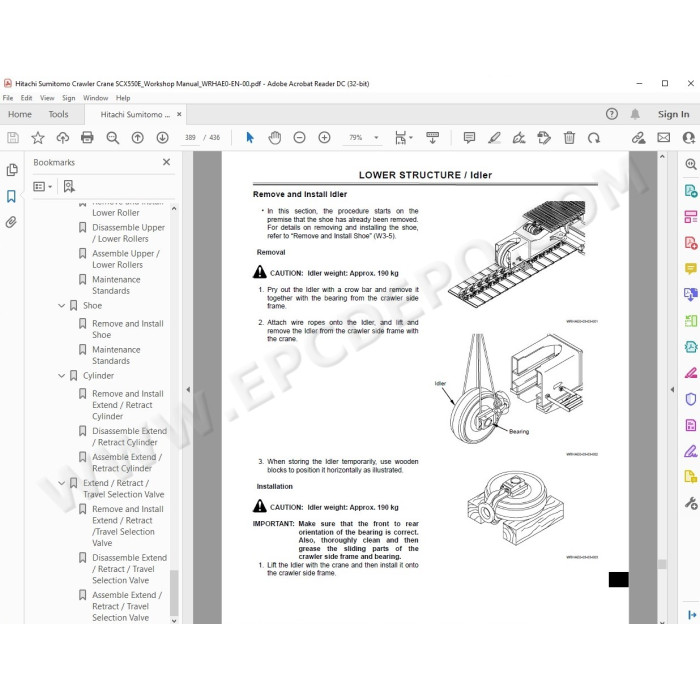Toggle the Bookmarks panel icon

pyautogui.click(x=11, y=196)
